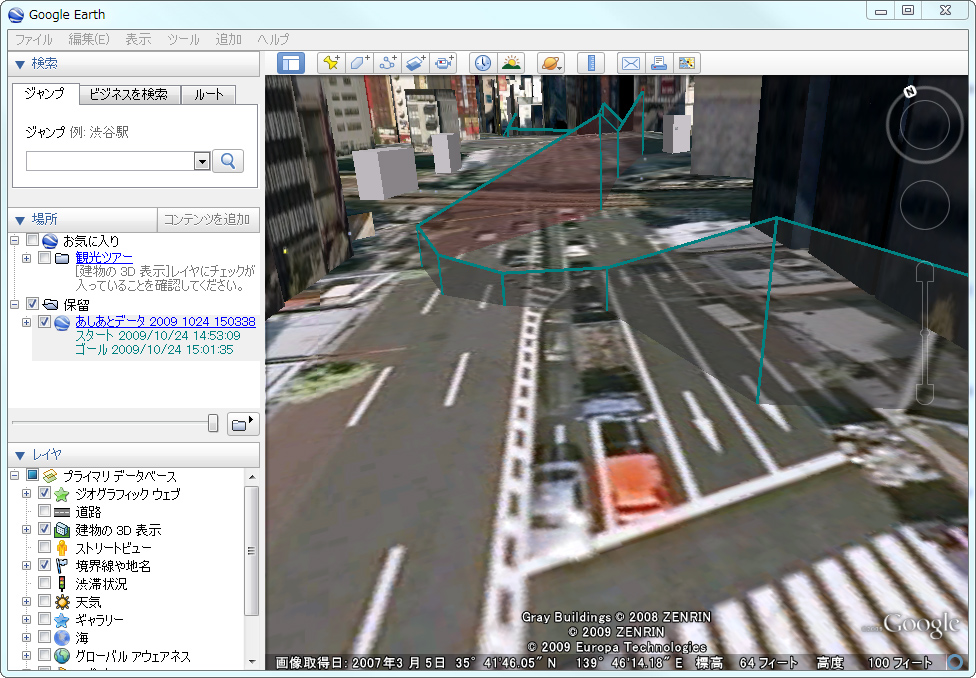Start recording a tour
The image size is (976, 678).
point(443,62)
